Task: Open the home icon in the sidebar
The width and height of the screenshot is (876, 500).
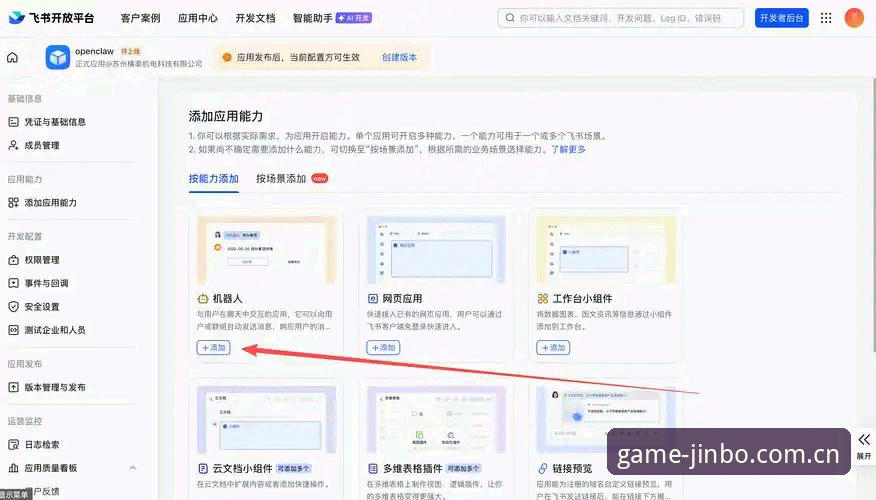Action: pos(12,57)
